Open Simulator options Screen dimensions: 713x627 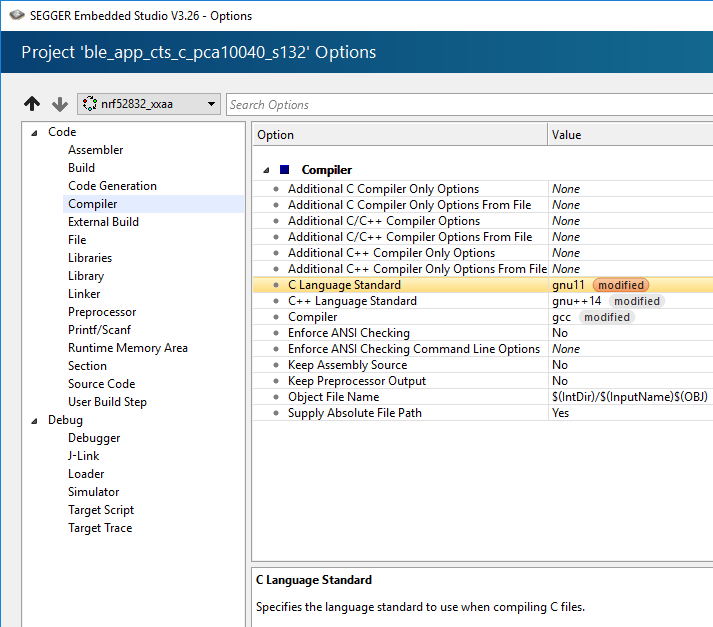pos(94,492)
